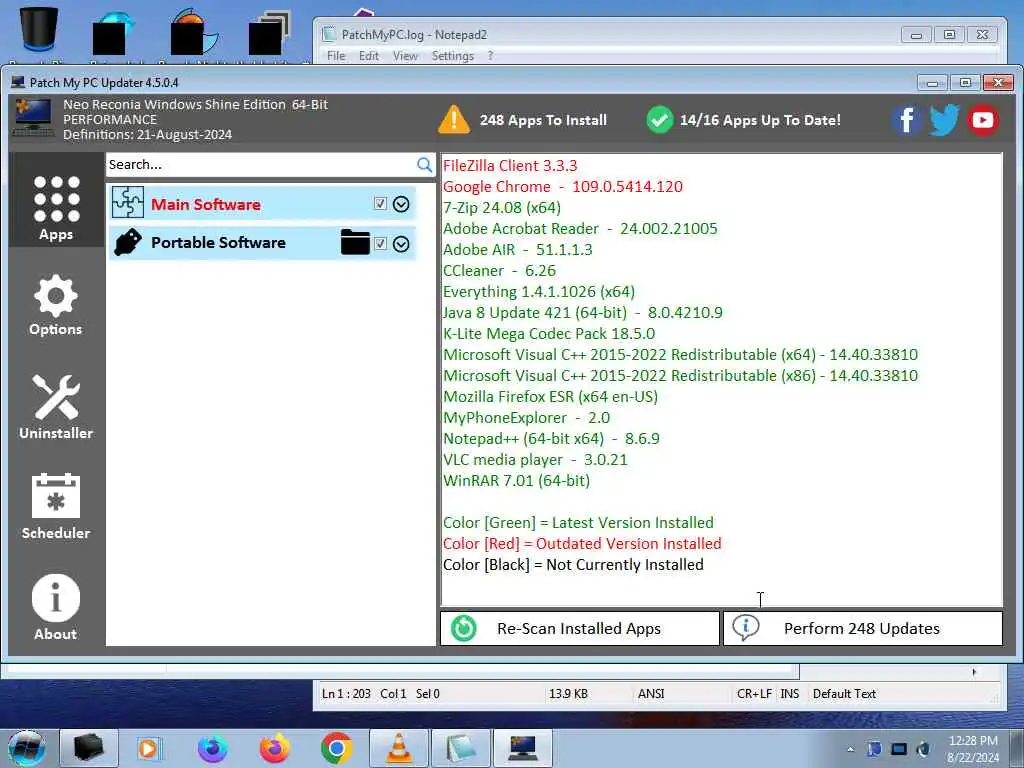This screenshot has height=768, width=1024.
Task: Click the Visual C++ Redistributable (x86) entry
Action: [680, 376]
